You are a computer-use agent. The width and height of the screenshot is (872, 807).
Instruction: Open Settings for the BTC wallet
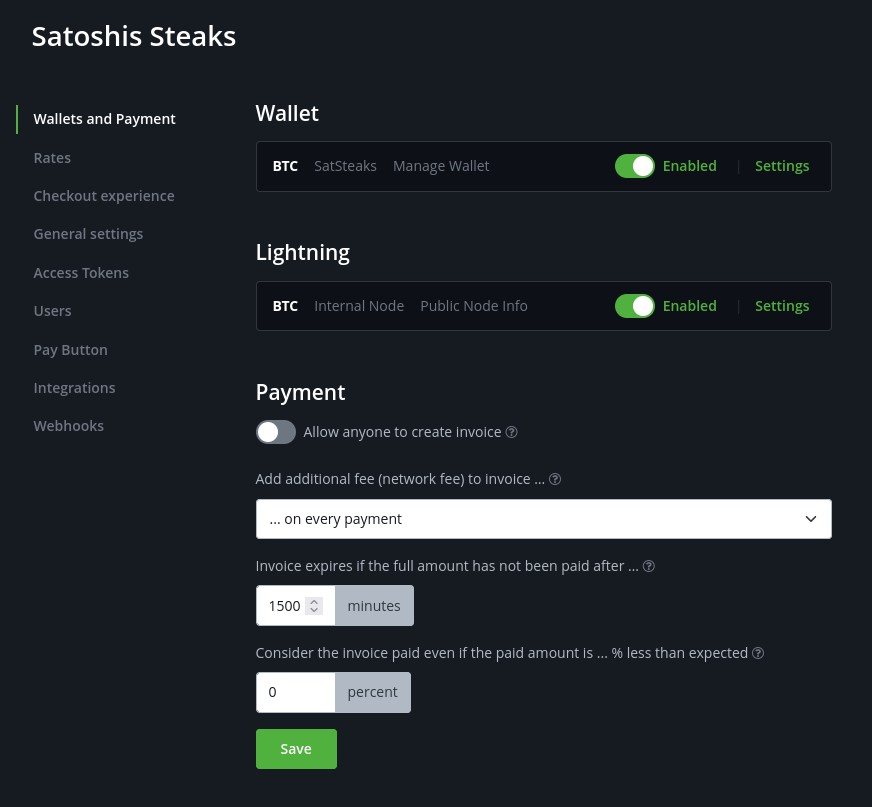(782, 166)
